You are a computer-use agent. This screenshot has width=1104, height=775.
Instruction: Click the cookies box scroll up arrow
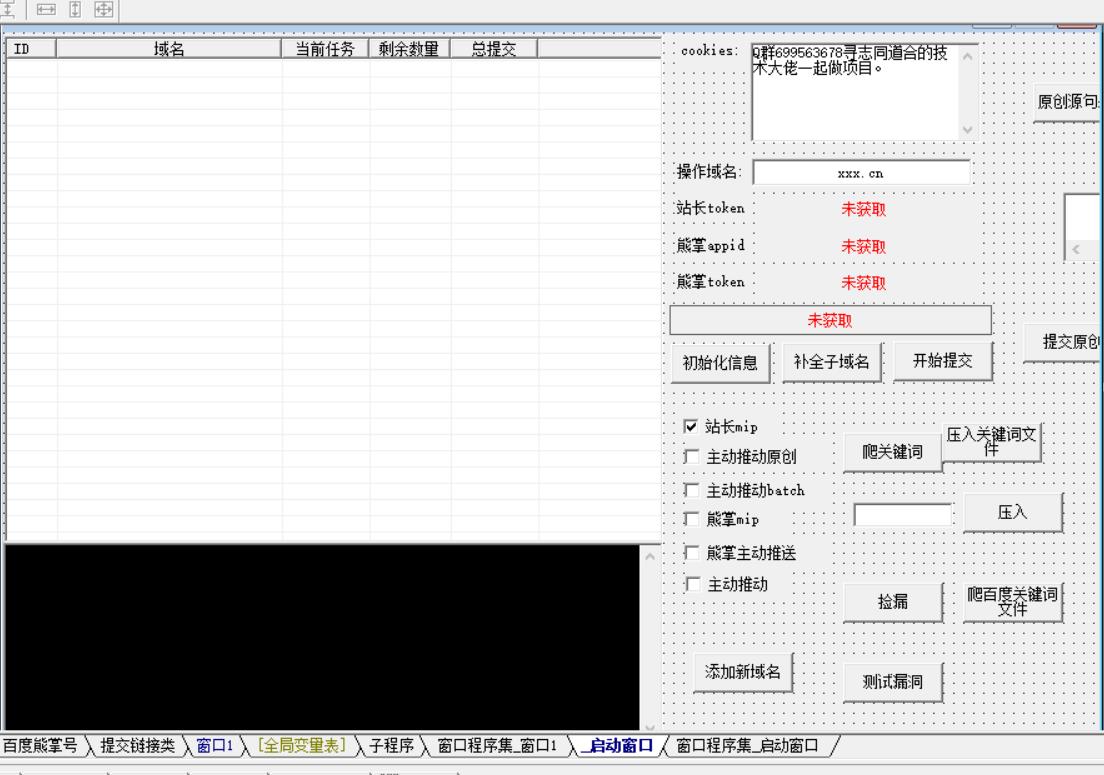pos(967,56)
